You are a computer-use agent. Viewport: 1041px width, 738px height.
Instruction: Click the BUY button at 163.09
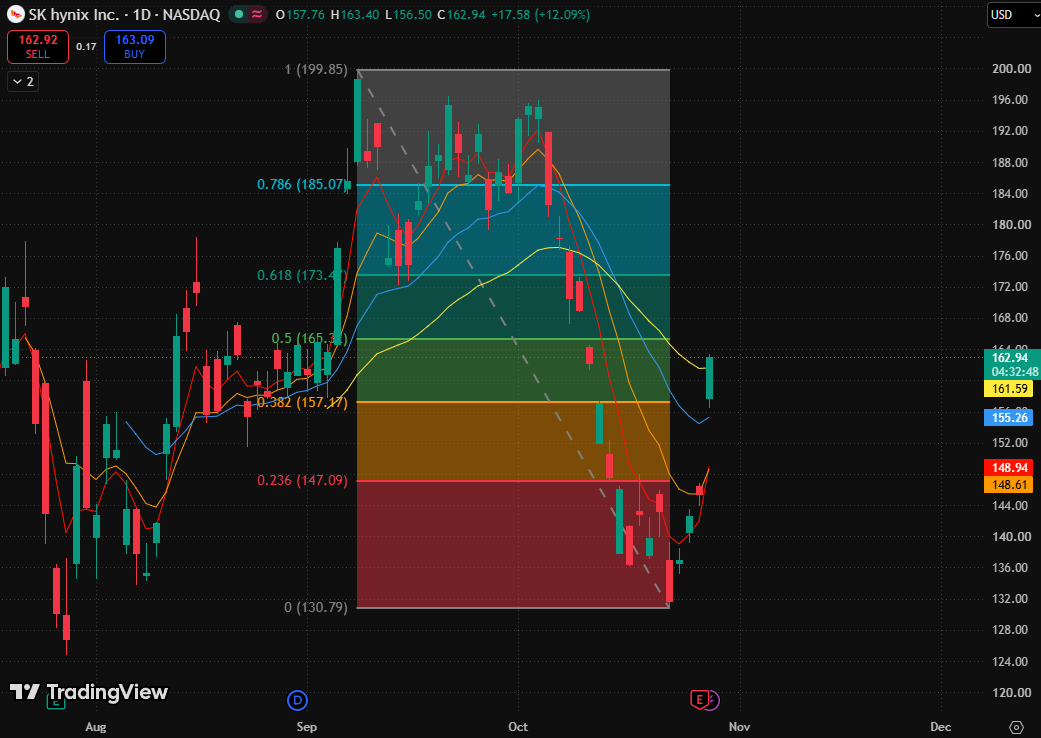point(135,46)
